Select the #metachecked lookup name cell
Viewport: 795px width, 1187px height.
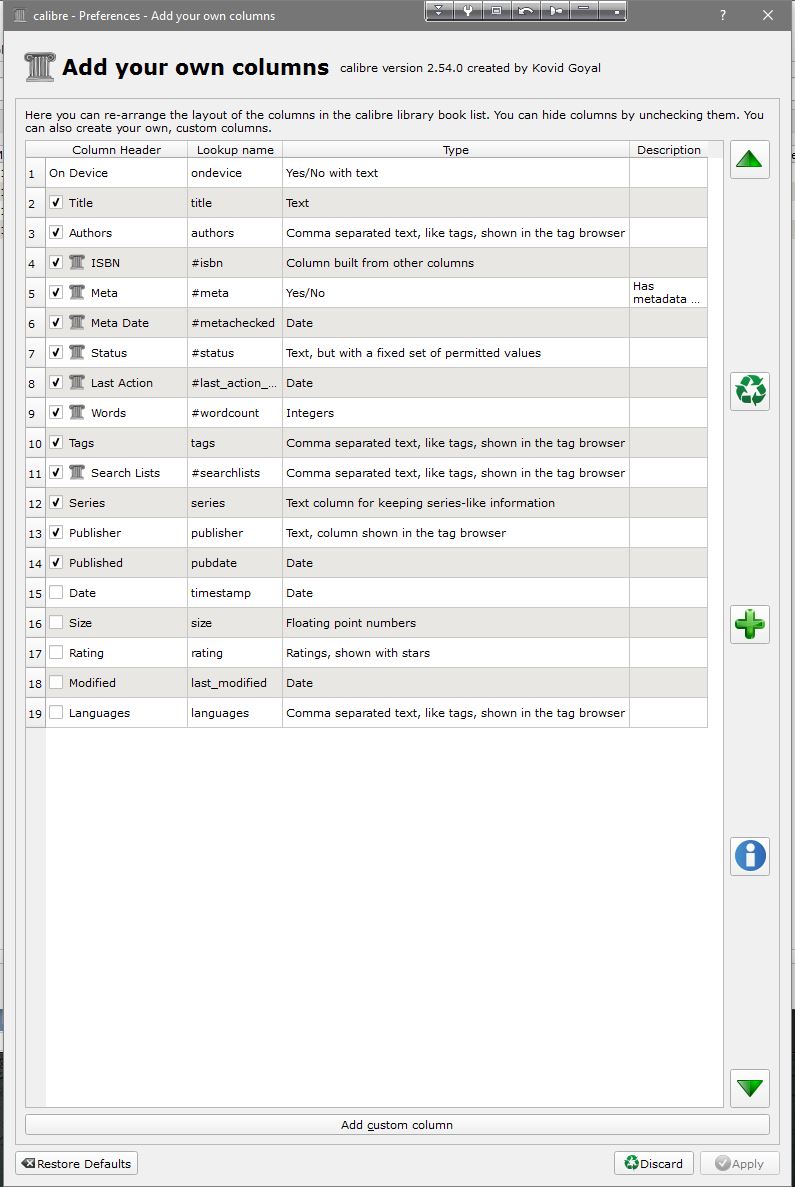(235, 322)
